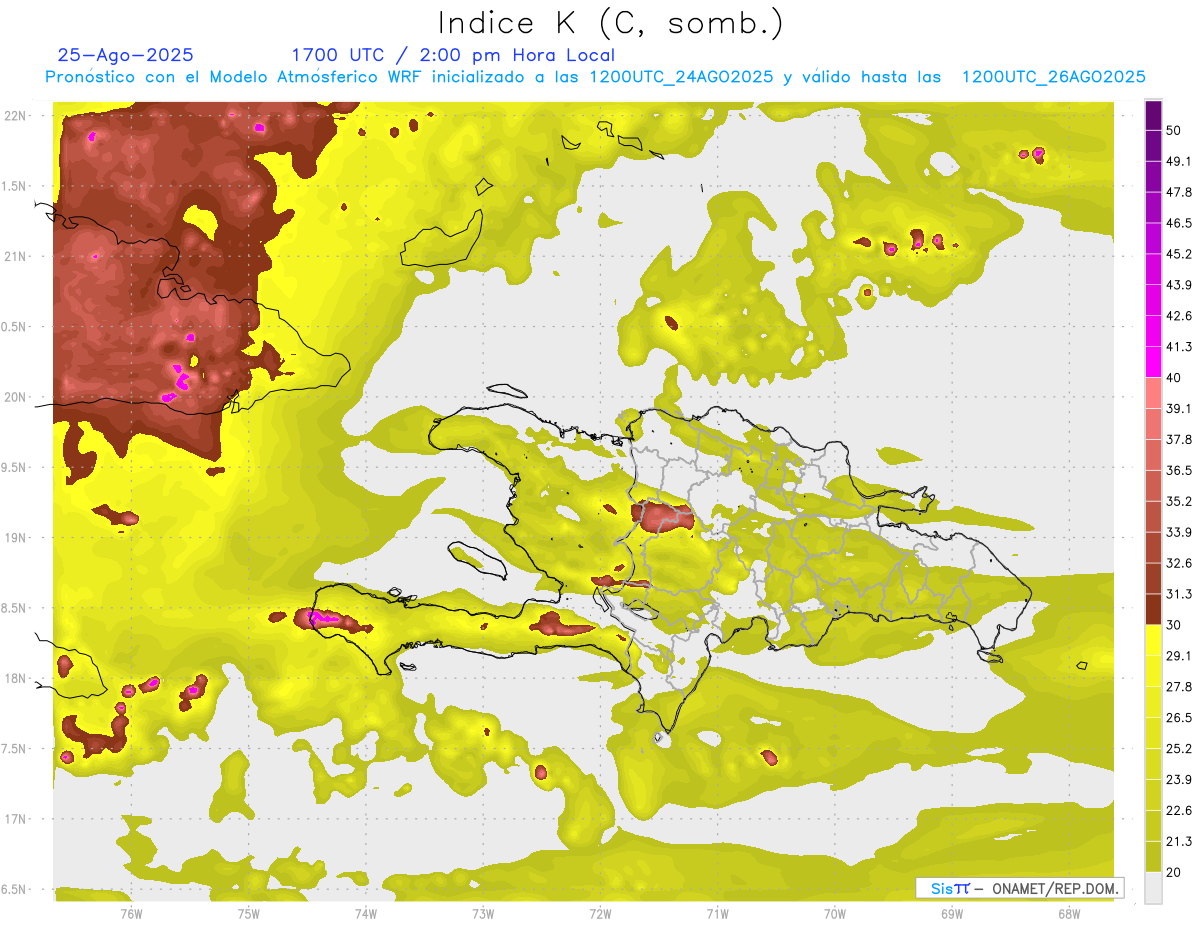Image resolution: width=1200 pixels, height=927 pixels.
Task: Pick the gray swatch below the 20 label
Action: [x=1153, y=887]
